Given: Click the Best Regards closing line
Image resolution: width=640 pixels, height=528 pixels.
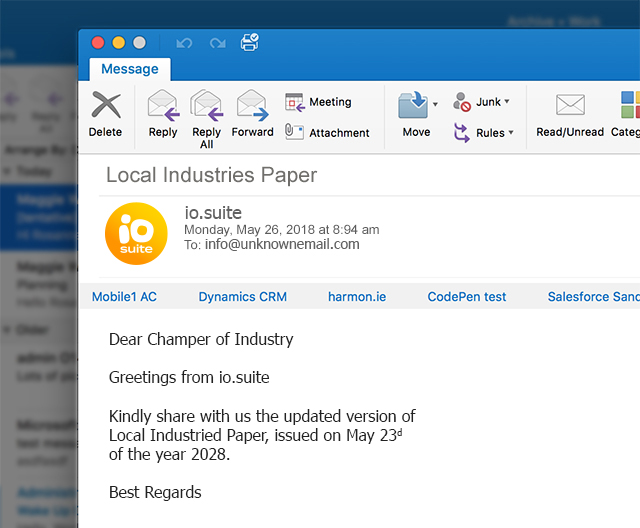Looking at the screenshot, I should coord(155,493).
